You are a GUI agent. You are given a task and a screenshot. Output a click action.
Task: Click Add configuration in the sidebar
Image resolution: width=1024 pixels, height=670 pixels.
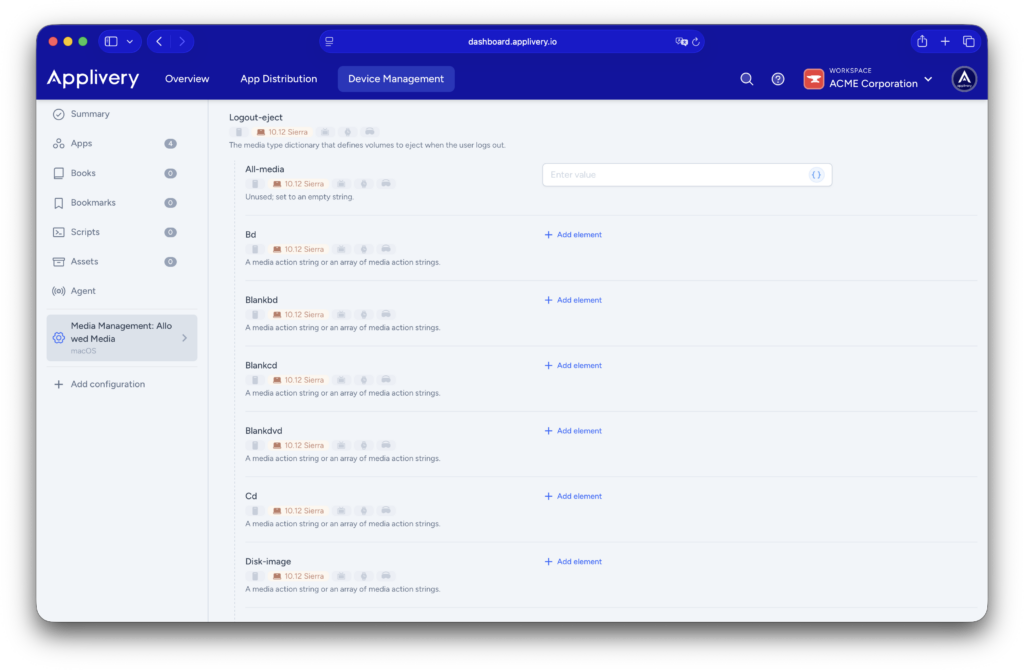[107, 384]
